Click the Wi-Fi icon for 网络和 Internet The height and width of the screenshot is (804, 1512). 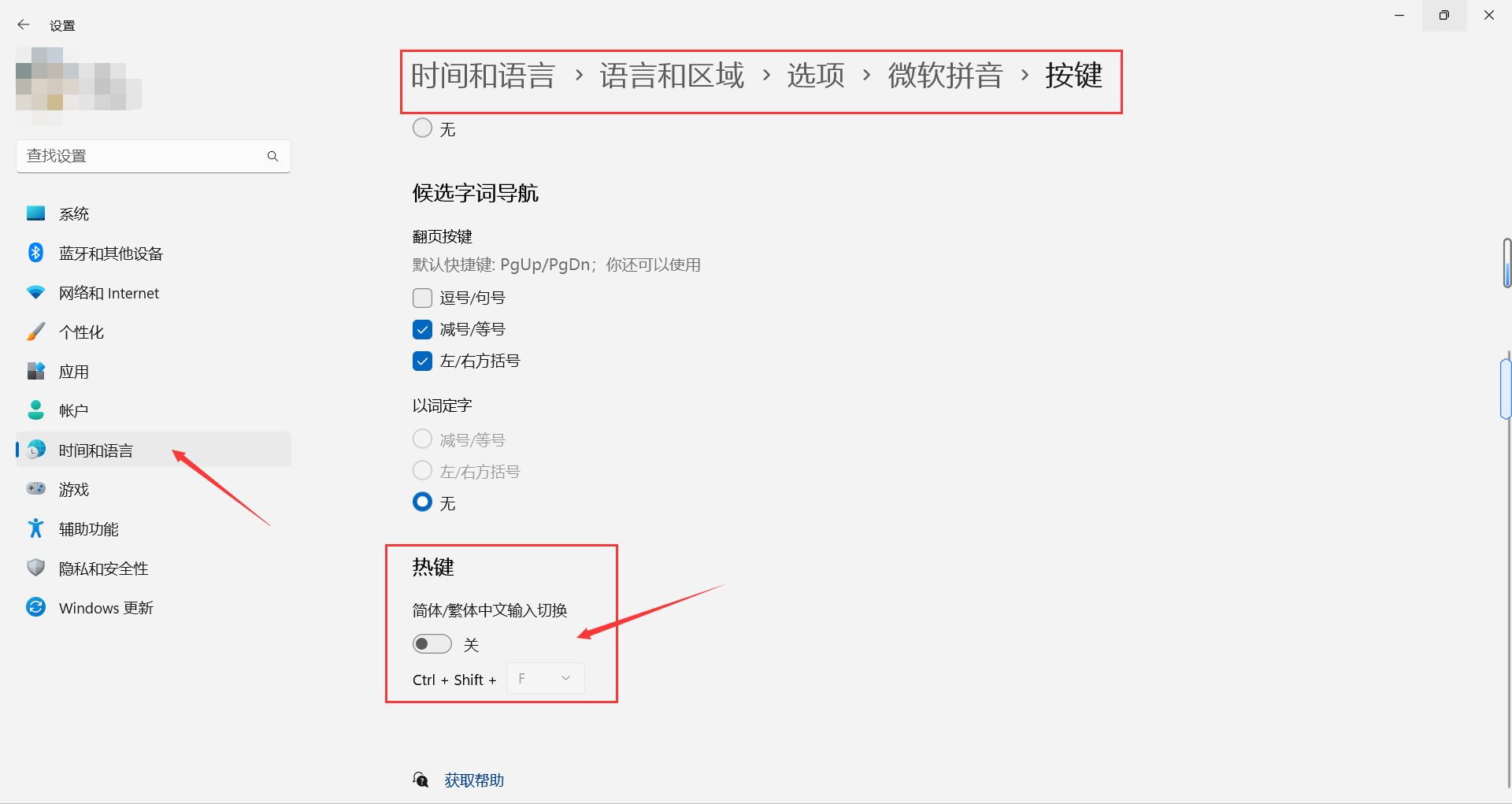[x=35, y=292]
